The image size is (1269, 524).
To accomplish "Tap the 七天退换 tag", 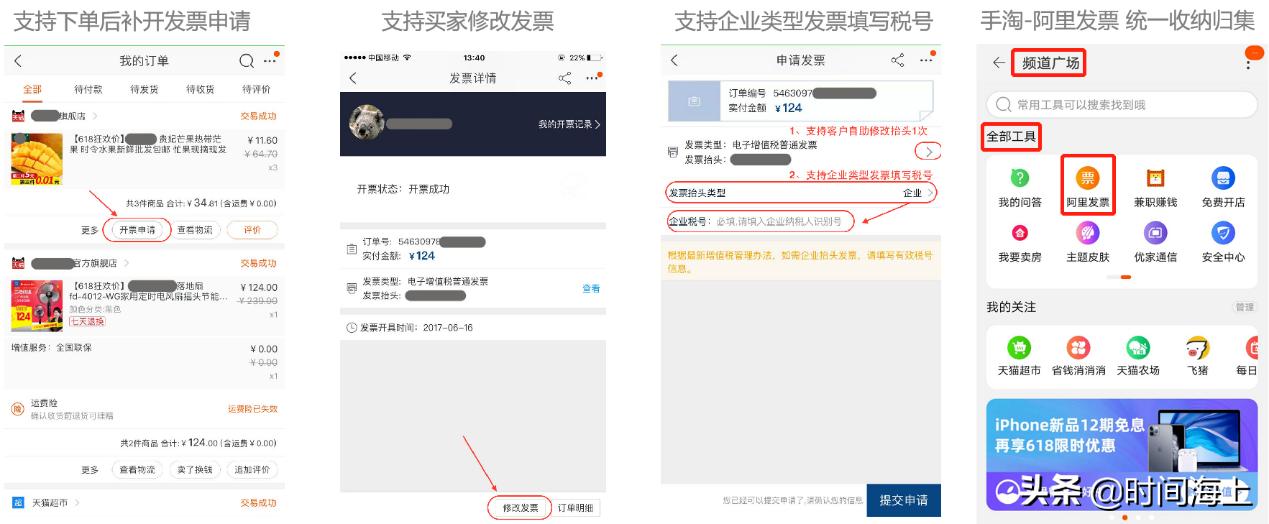I will click(x=86, y=321).
